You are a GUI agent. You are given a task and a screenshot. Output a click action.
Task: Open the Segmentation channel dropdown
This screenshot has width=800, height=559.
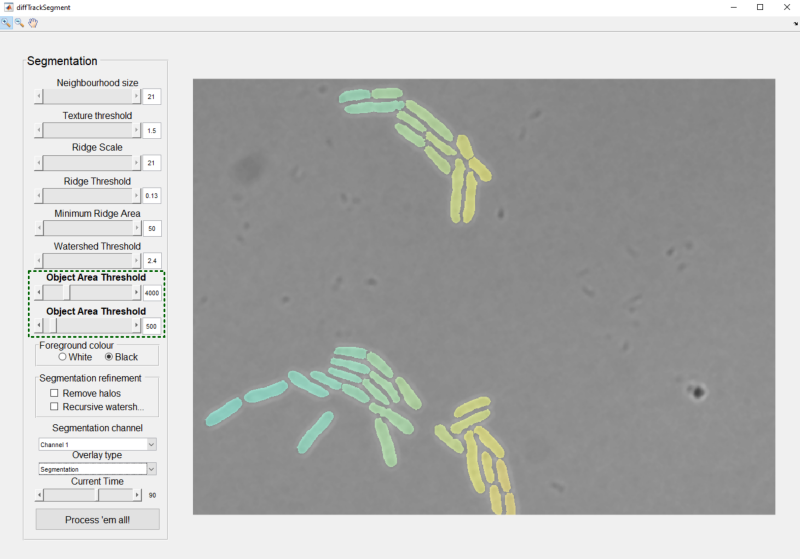tap(97, 444)
